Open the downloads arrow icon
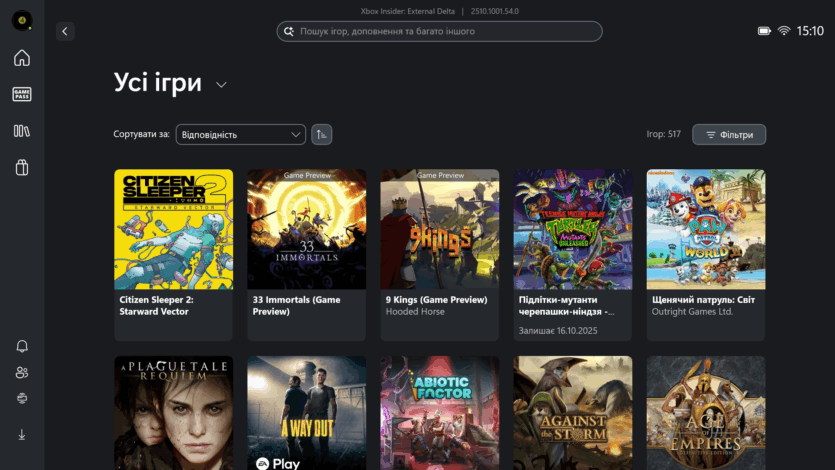 click(x=22, y=435)
